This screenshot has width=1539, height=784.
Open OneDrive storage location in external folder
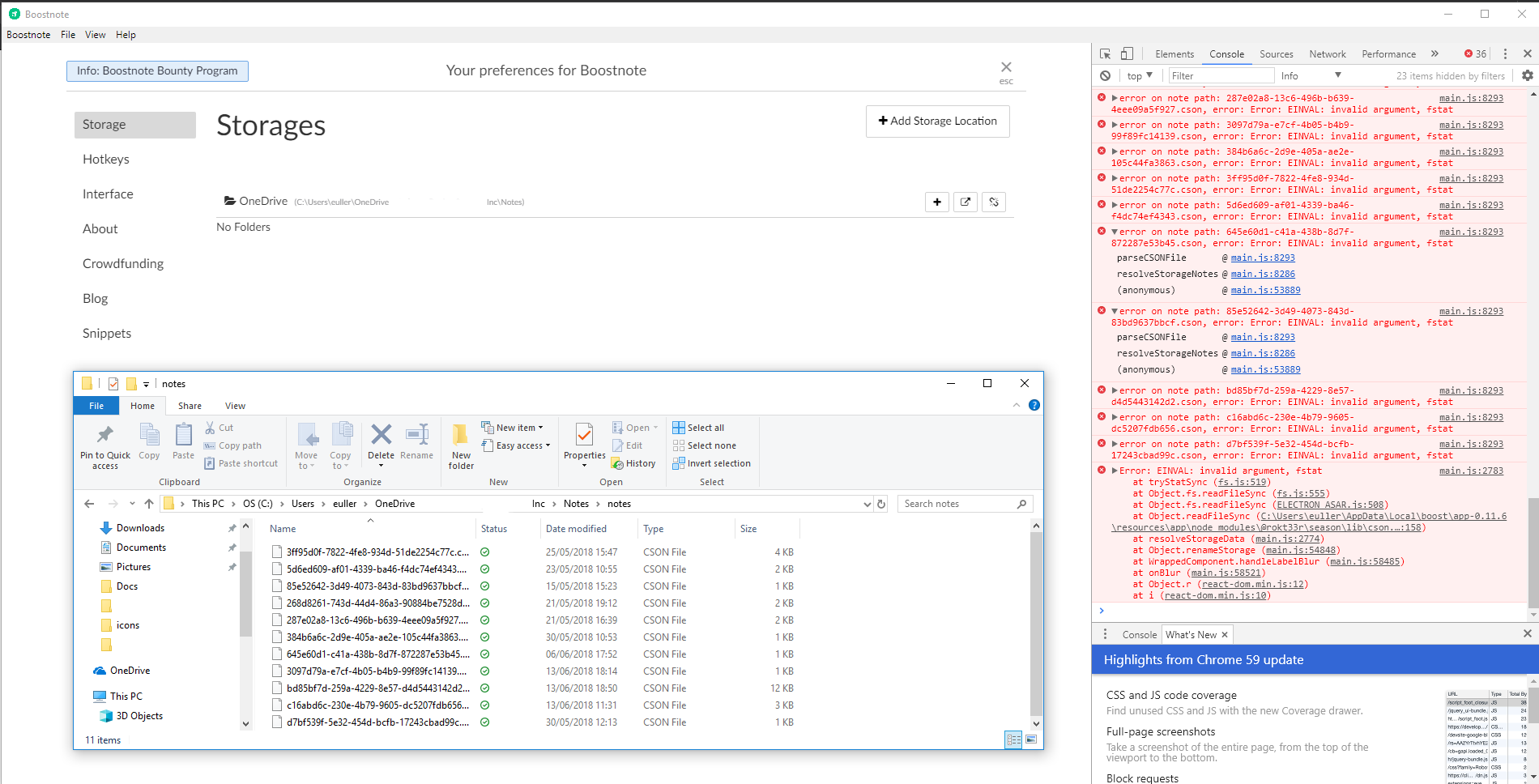pyautogui.click(x=966, y=202)
